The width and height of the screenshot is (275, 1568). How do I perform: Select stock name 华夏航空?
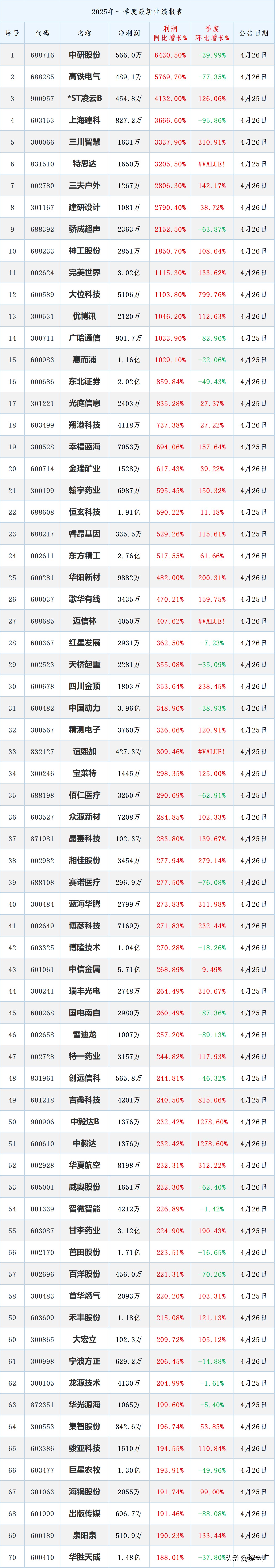coord(85,1165)
